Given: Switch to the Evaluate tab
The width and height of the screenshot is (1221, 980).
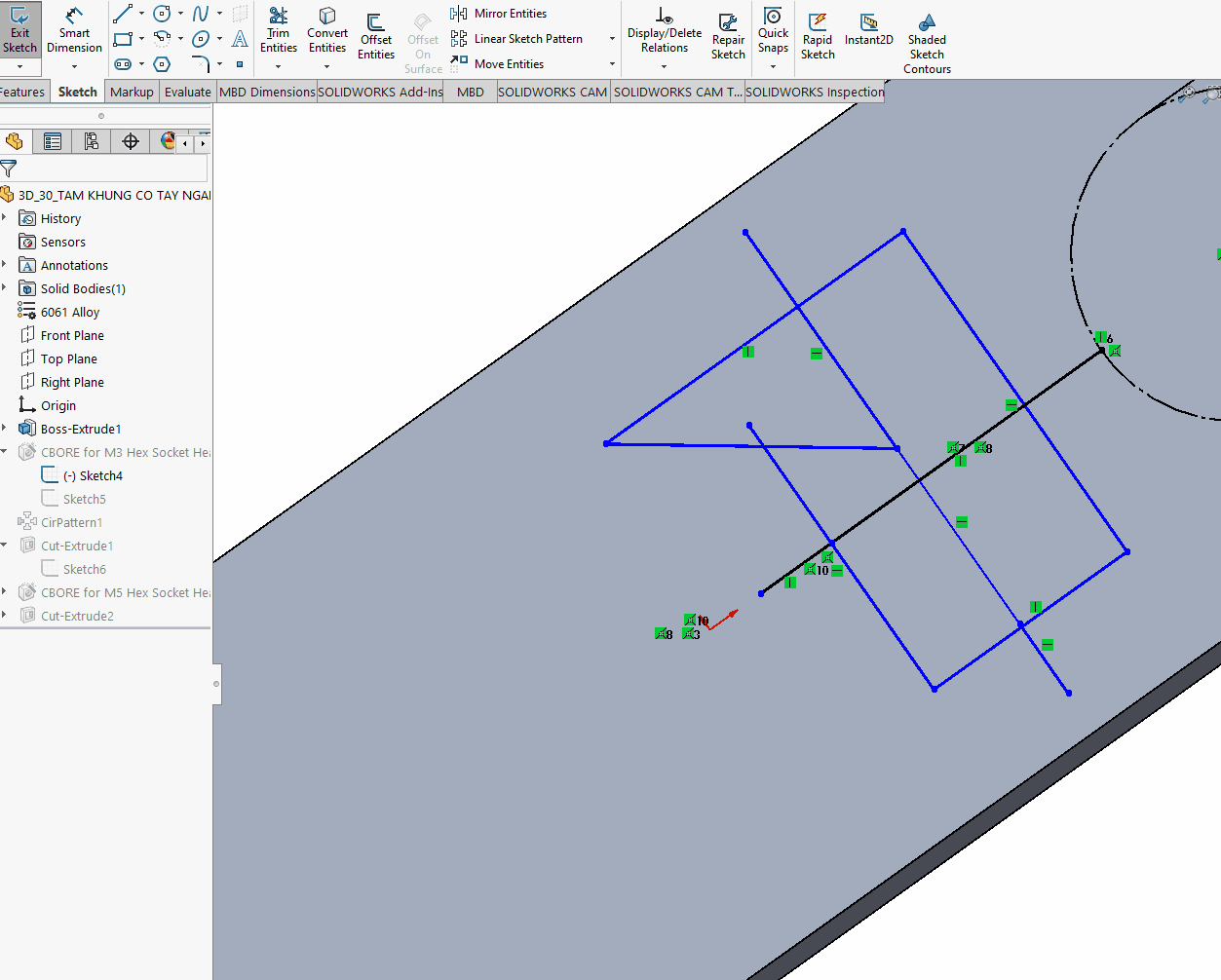Looking at the screenshot, I should [187, 92].
